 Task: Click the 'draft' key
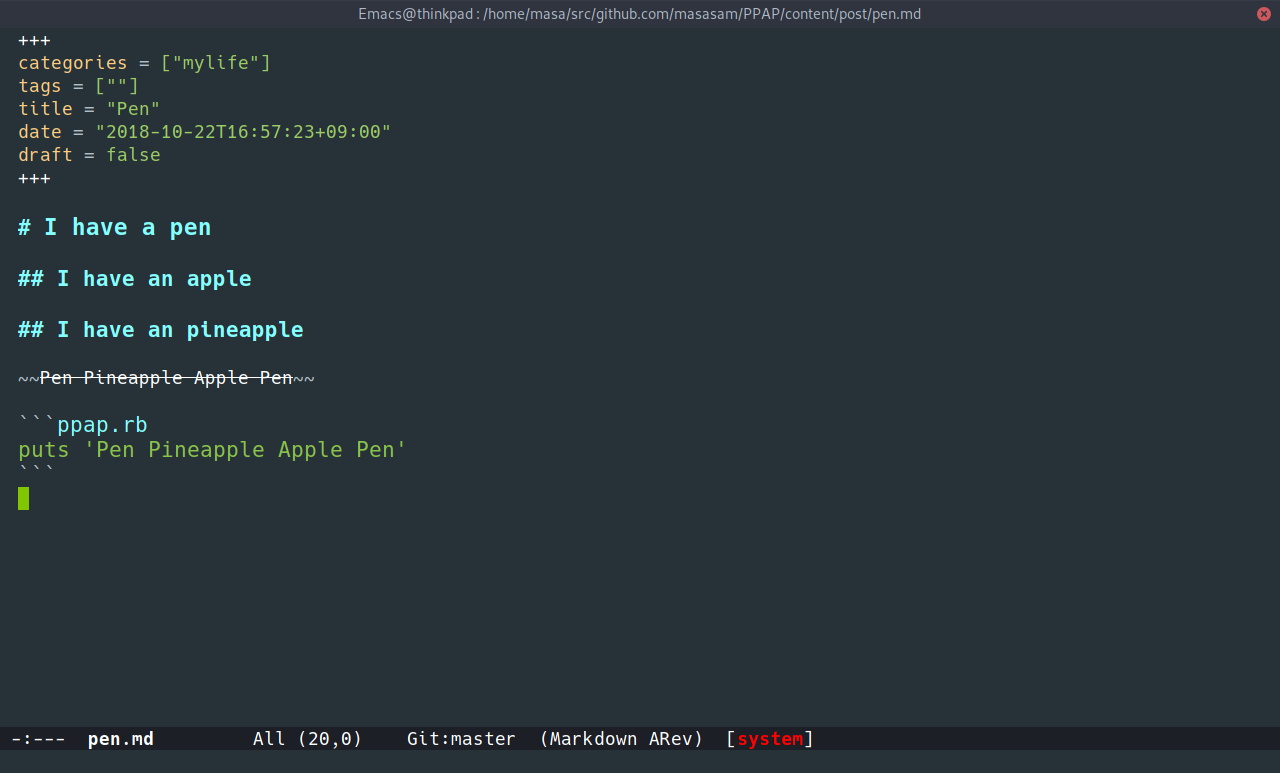(x=45, y=155)
